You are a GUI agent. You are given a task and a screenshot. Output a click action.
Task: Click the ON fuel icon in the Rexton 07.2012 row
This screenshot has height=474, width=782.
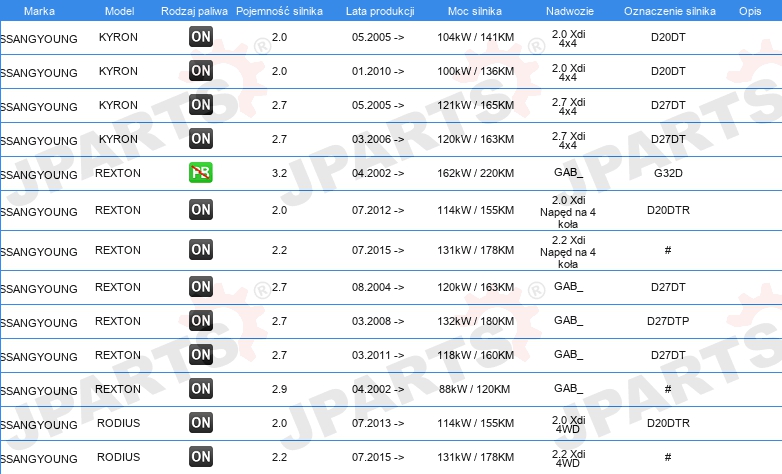[x=201, y=210]
